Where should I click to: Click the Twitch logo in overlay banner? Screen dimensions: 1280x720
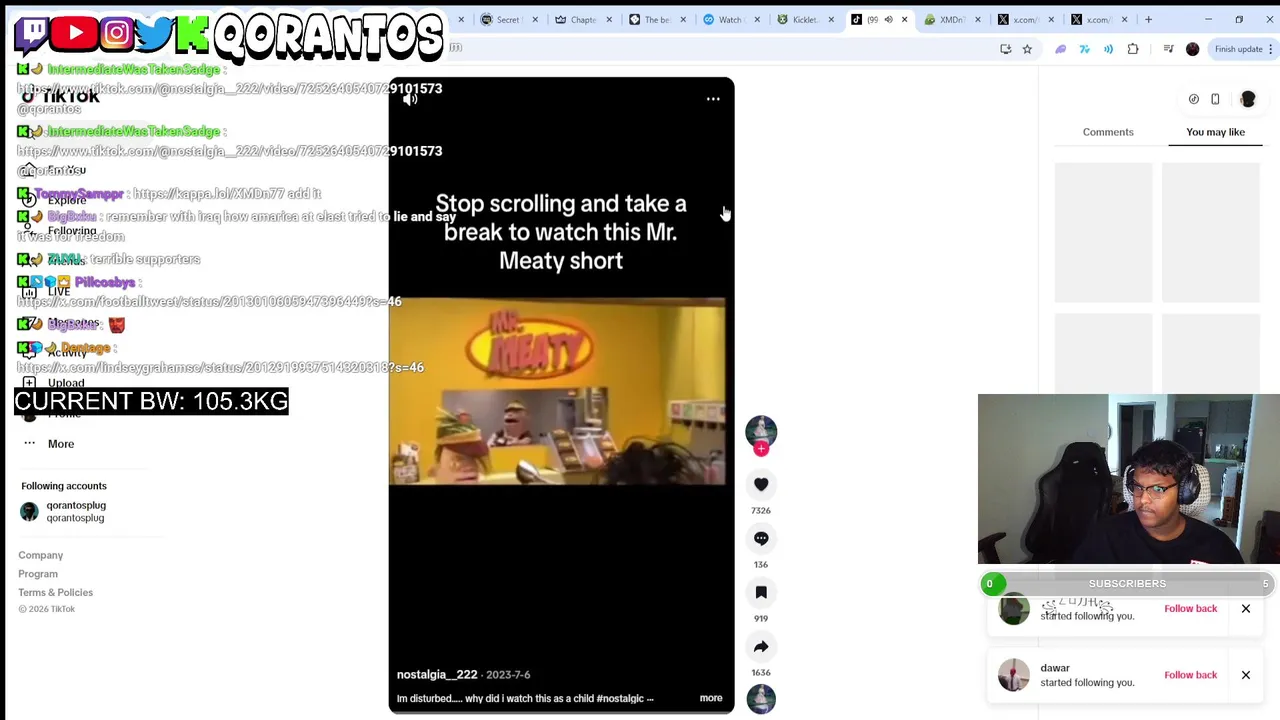click(33, 33)
